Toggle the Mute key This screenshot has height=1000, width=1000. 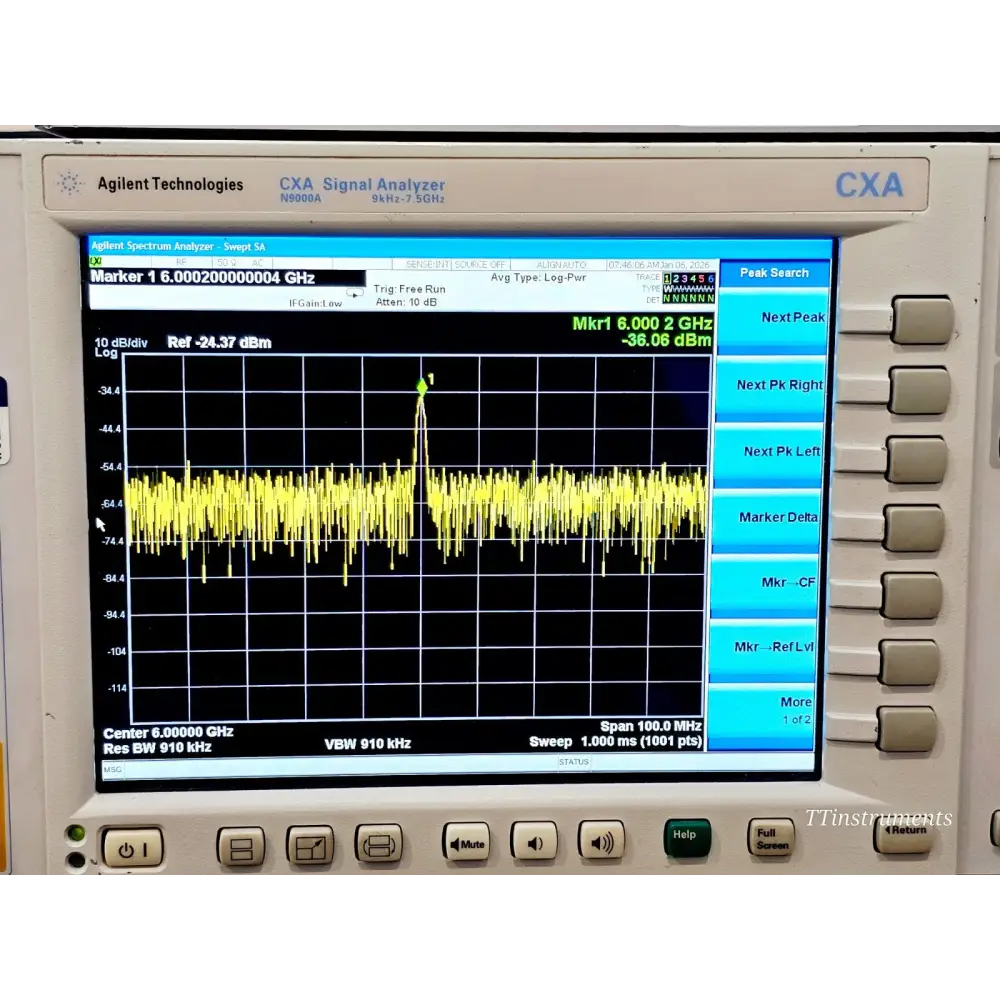[x=466, y=842]
